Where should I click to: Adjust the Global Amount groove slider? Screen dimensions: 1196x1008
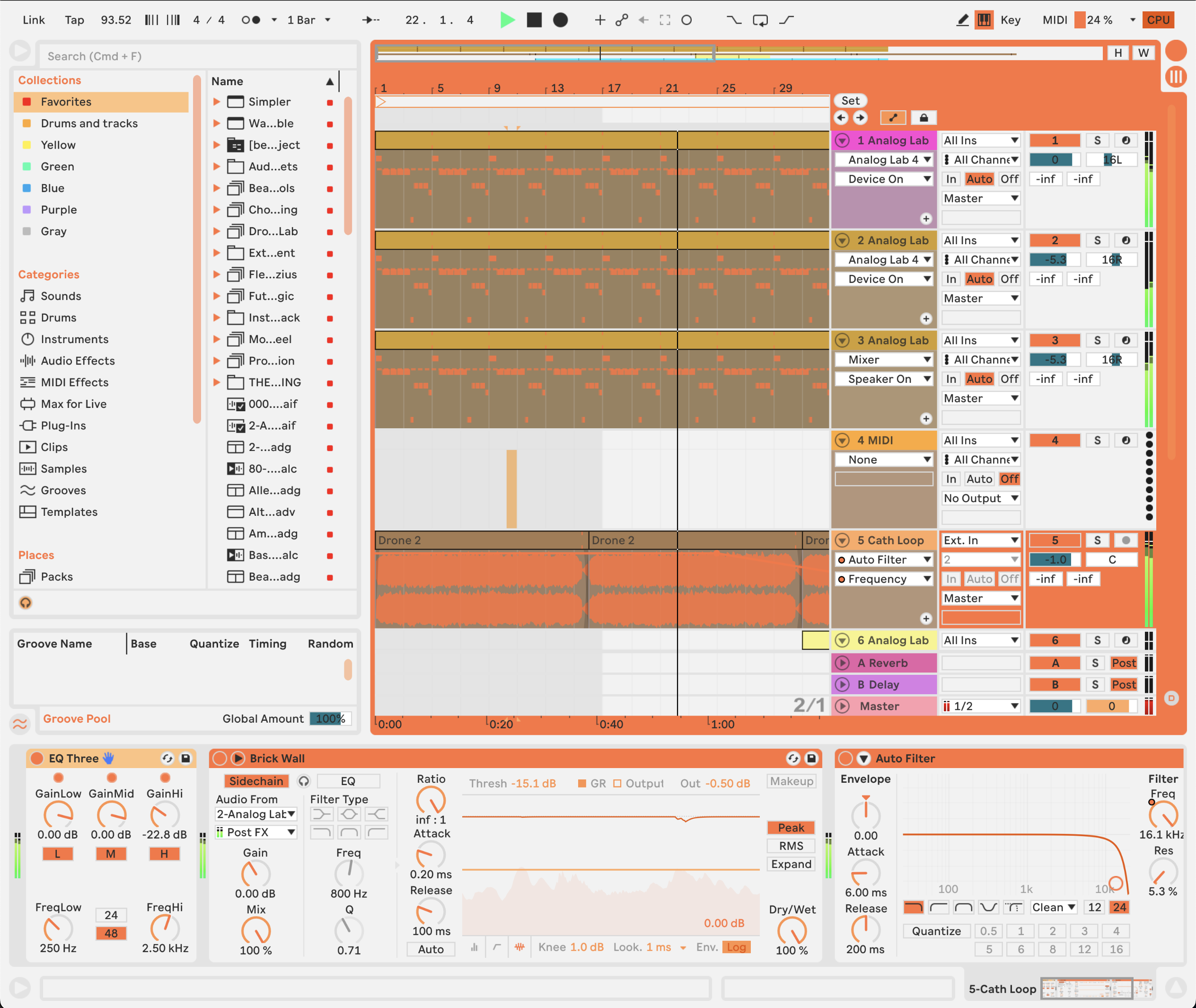(x=330, y=719)
